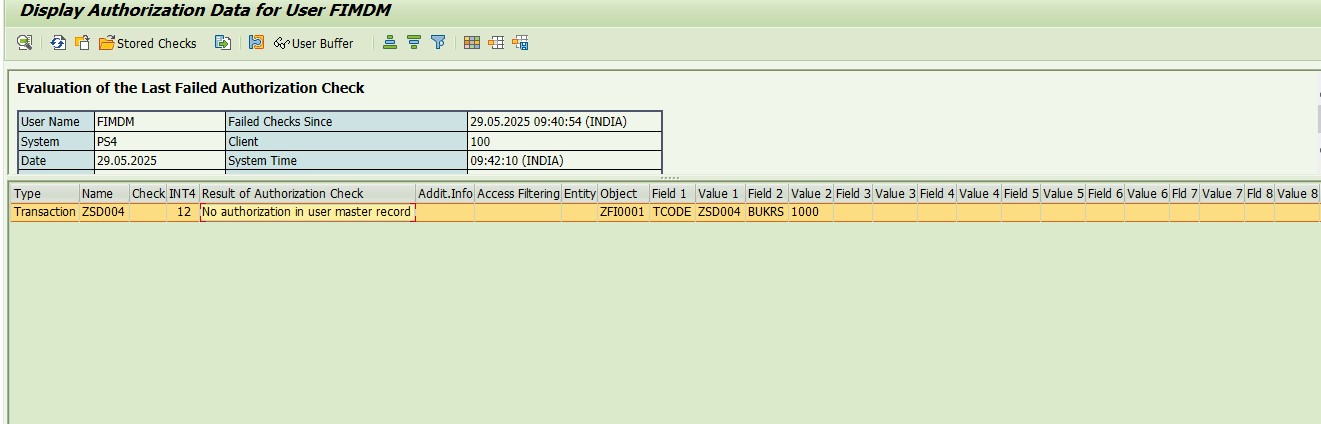Click the select layout icon
Viewport: 1321px width, 424px height.
coord(496,43)
